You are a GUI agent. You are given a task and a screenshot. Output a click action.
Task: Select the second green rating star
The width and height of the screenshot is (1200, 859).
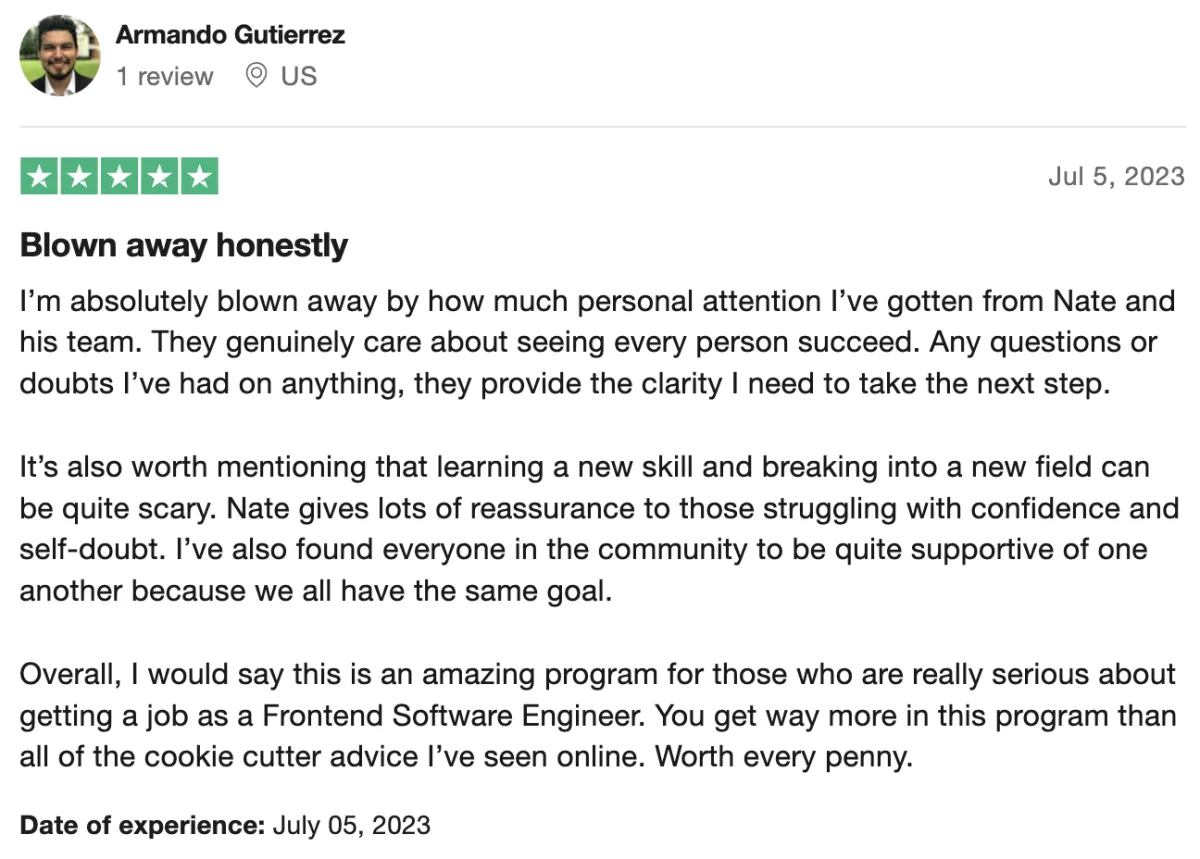point(79,176)
